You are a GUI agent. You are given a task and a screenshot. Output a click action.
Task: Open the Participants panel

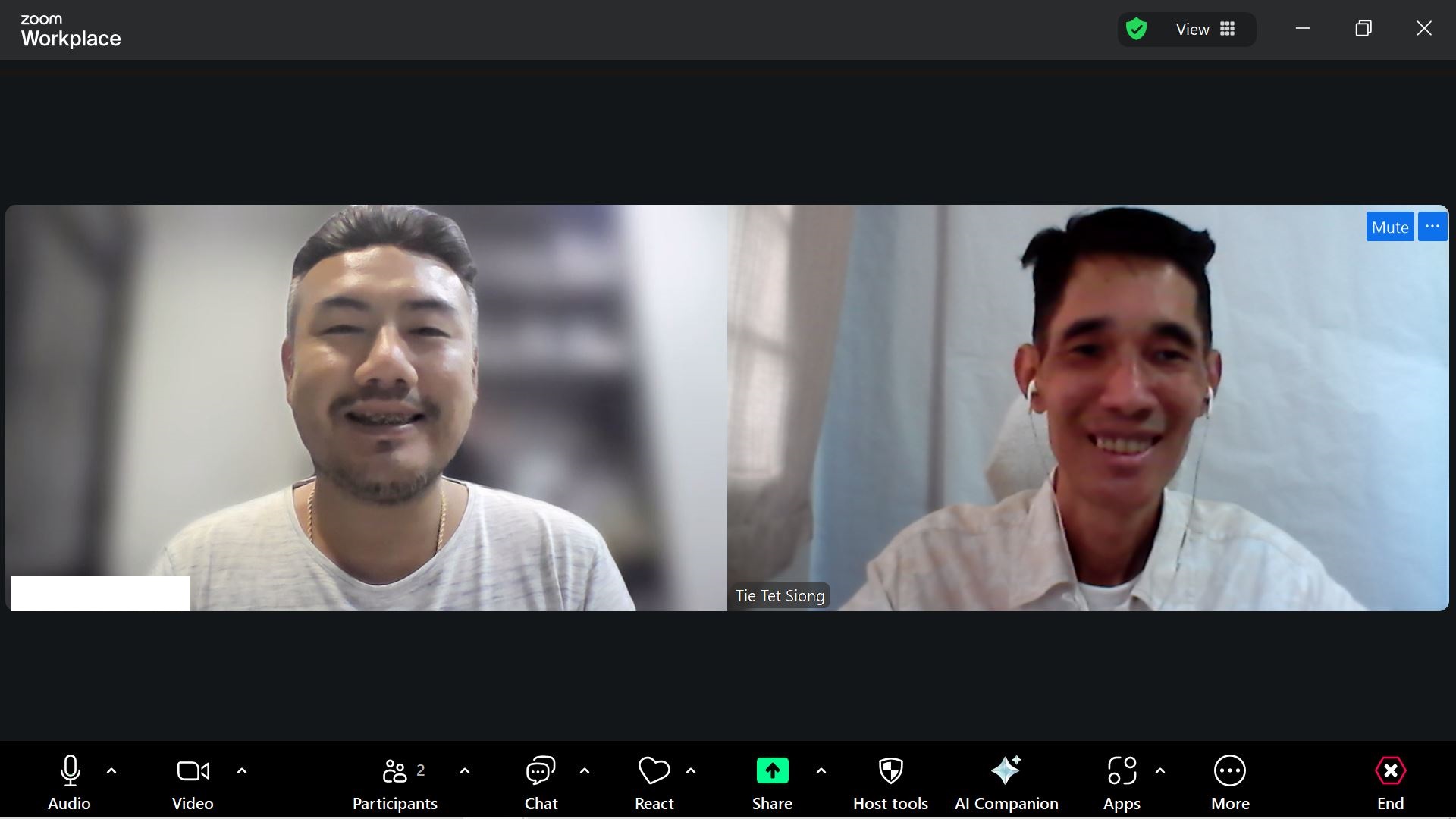pos(395,772)
